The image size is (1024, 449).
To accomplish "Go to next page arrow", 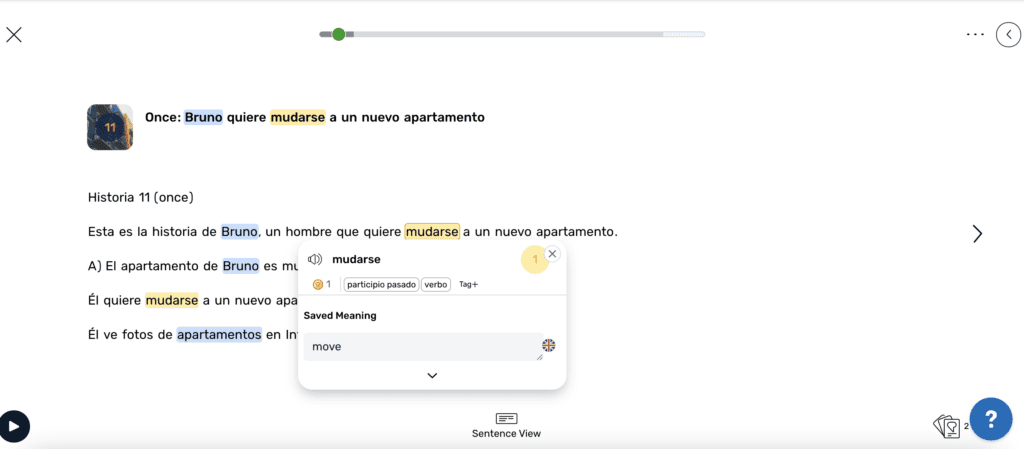I will (x=977, y=234).
